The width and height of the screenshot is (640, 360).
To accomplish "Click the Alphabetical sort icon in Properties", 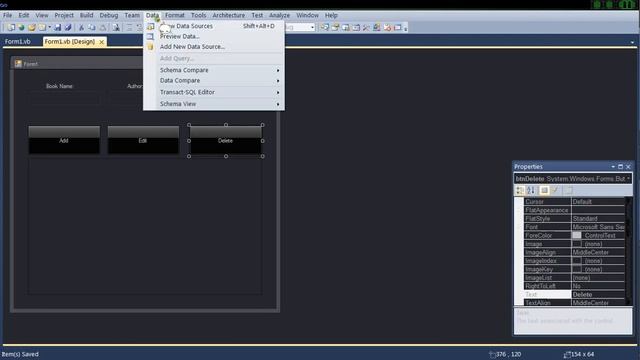I will [x=531, y=190].
